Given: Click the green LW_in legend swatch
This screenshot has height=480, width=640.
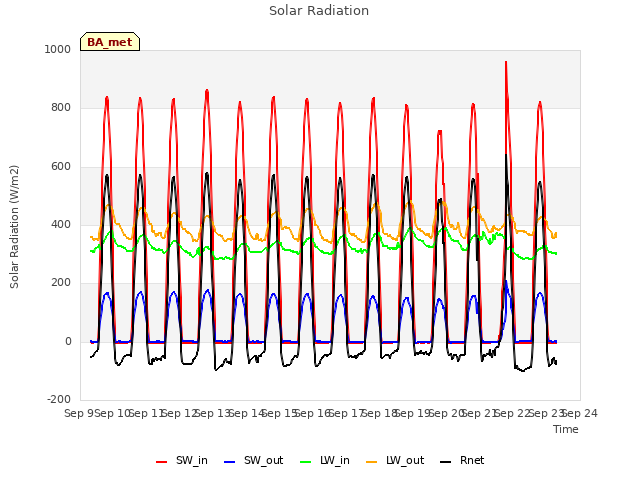Looking at the screenshot, I should pos(306,462).
